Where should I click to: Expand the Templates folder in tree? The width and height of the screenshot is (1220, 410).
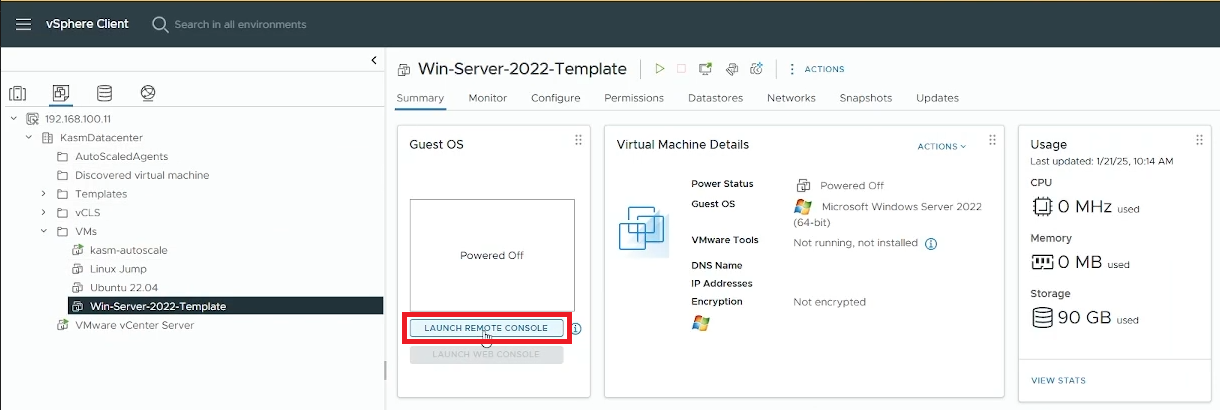43,194
